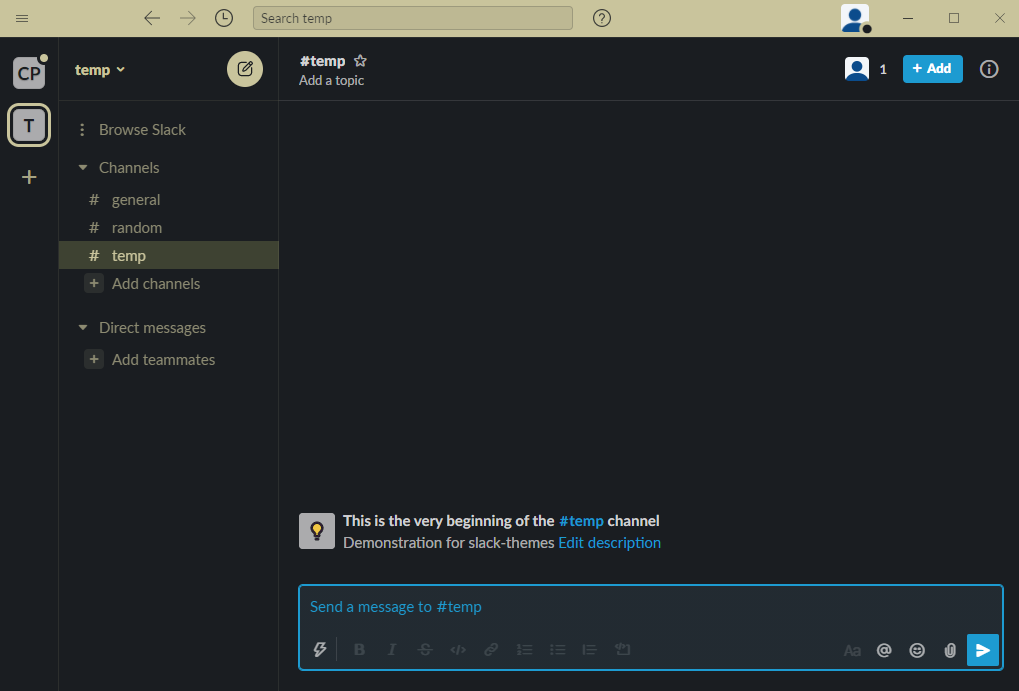The image size is (1019, 691).
Task: Hide formatting with the Aa icon
Action: coord(852,650)
